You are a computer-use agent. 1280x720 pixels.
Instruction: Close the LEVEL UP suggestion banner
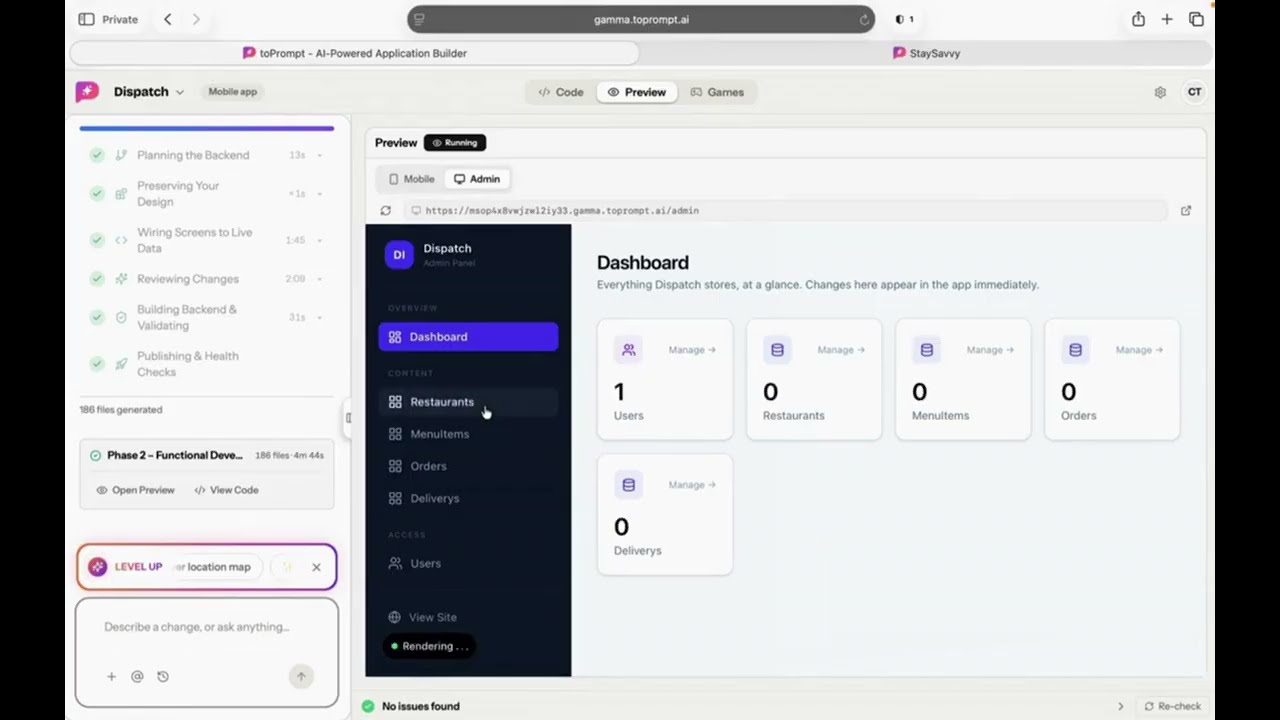tap(316, 567)
